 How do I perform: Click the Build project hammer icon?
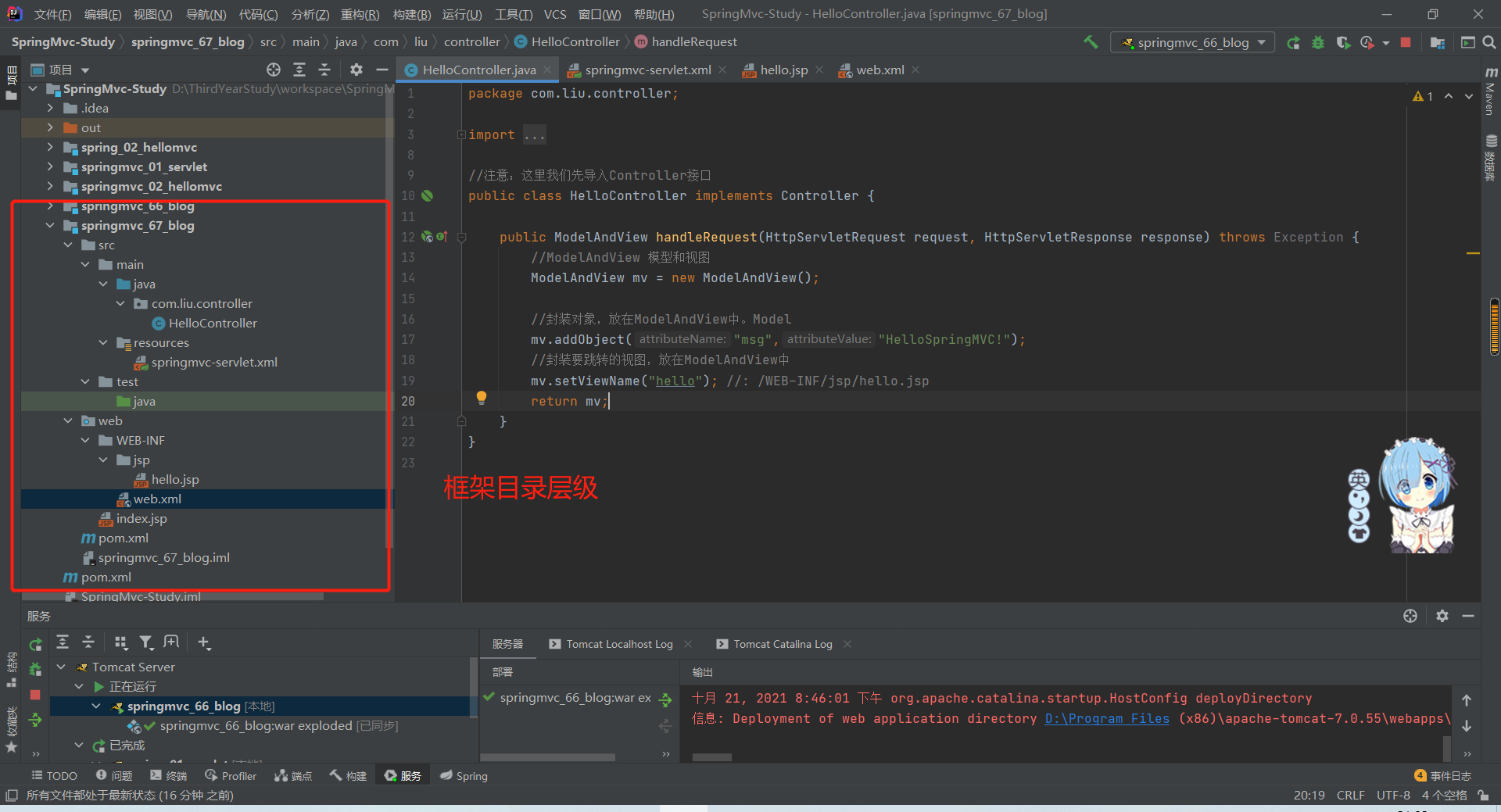click(1090, 42)
